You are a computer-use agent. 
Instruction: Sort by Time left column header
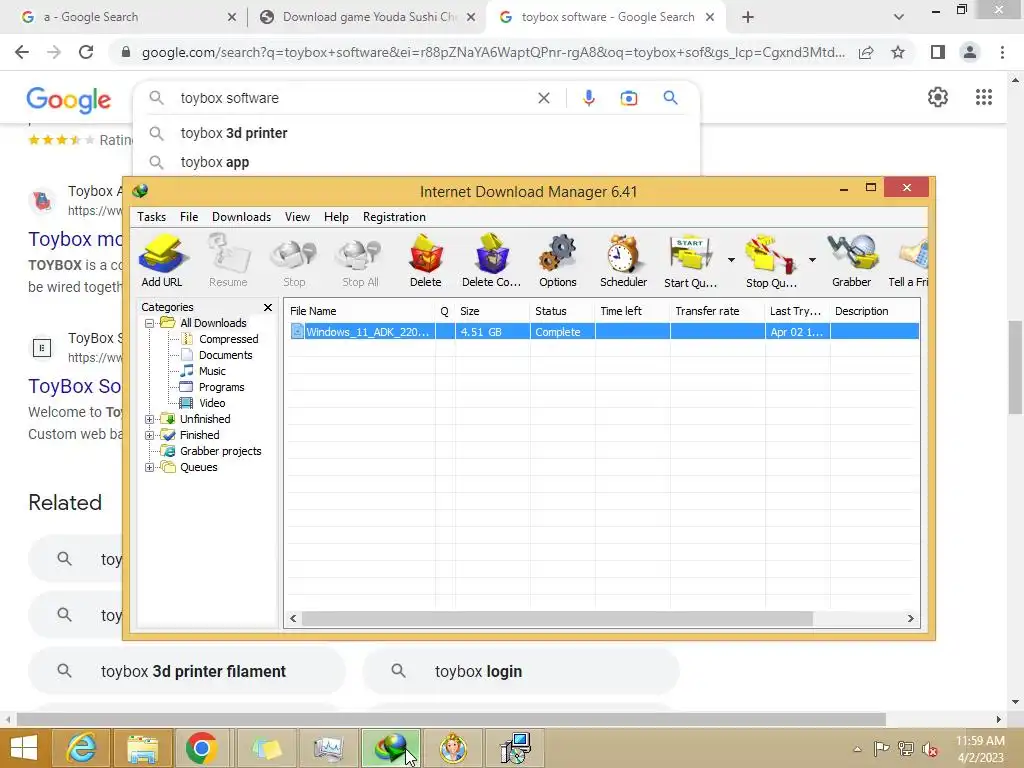pyautogui.click(x=632, y=312)
